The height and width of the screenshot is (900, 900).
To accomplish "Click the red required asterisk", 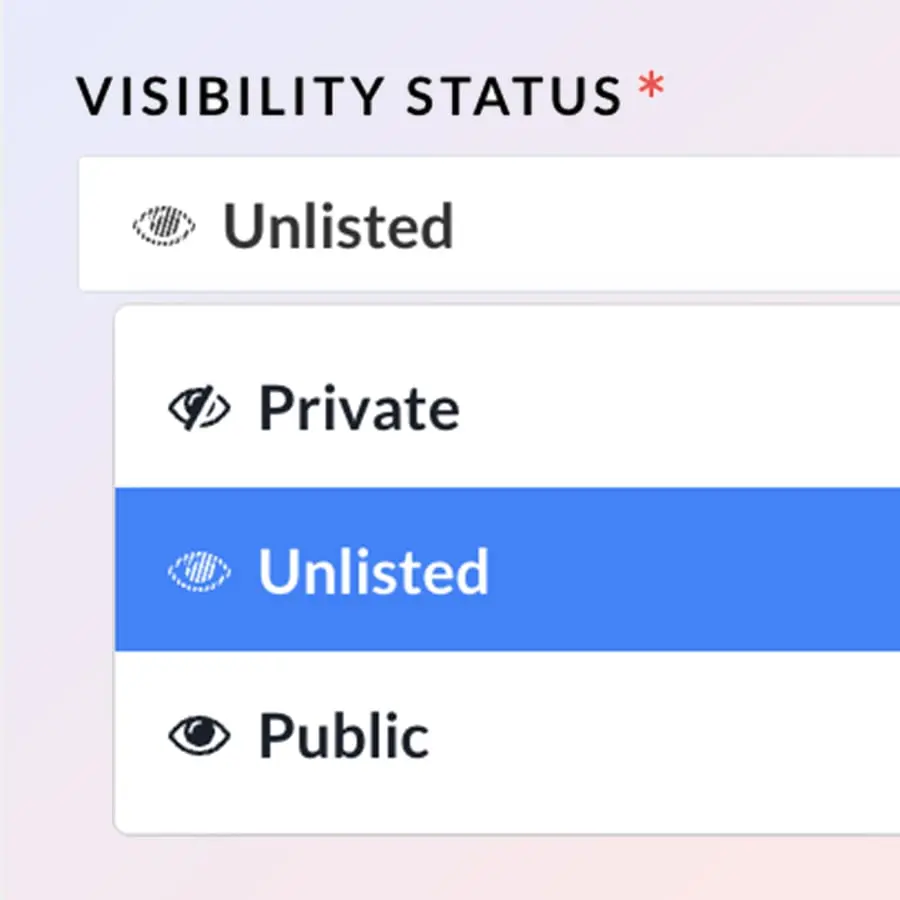I will click(x=651, y=89).
